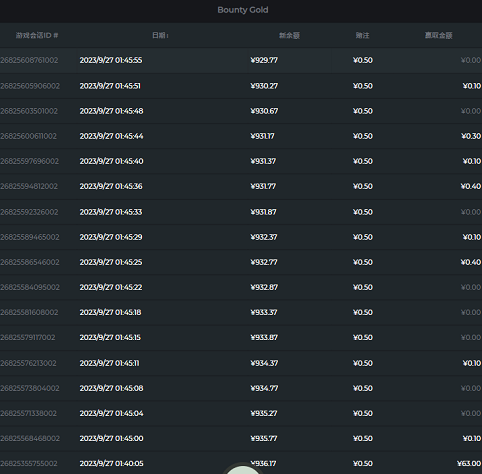Viewport: 482px width, 474px height.
Task: Click the balance ¥930.67
Action: (x=264, y=111)
